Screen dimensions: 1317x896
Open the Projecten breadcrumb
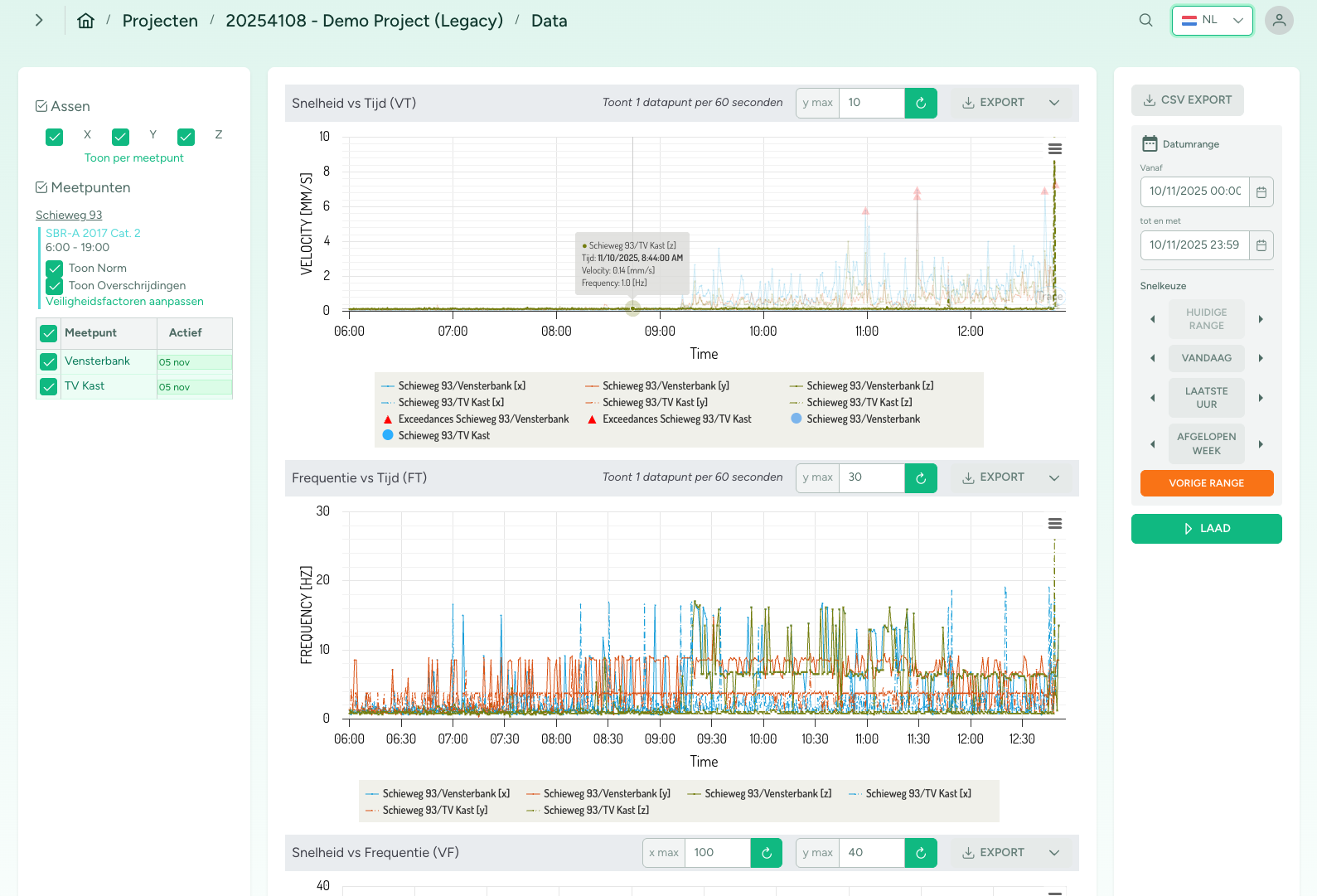tap(160, 21)
